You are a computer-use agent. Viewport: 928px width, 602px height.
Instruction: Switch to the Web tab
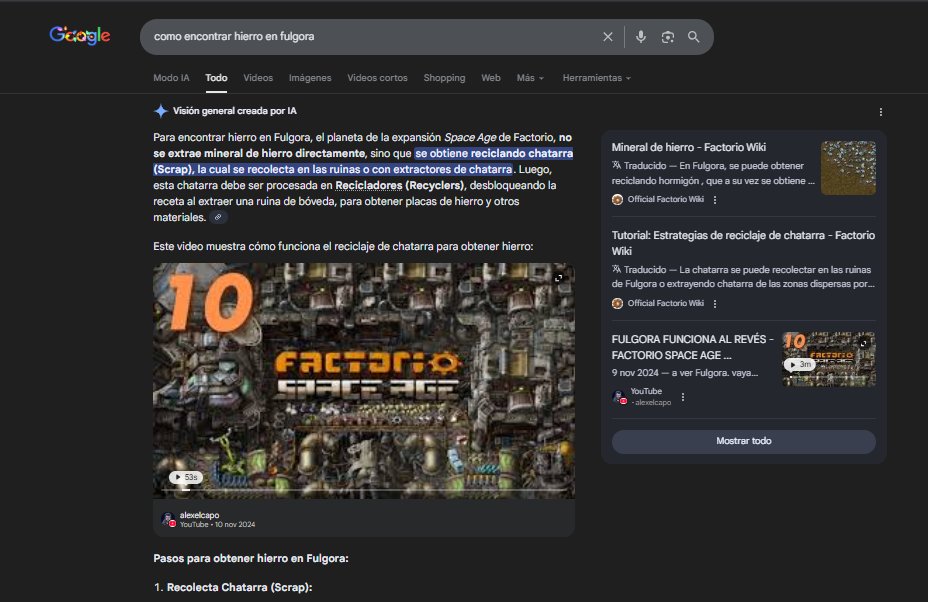[491, 78]
